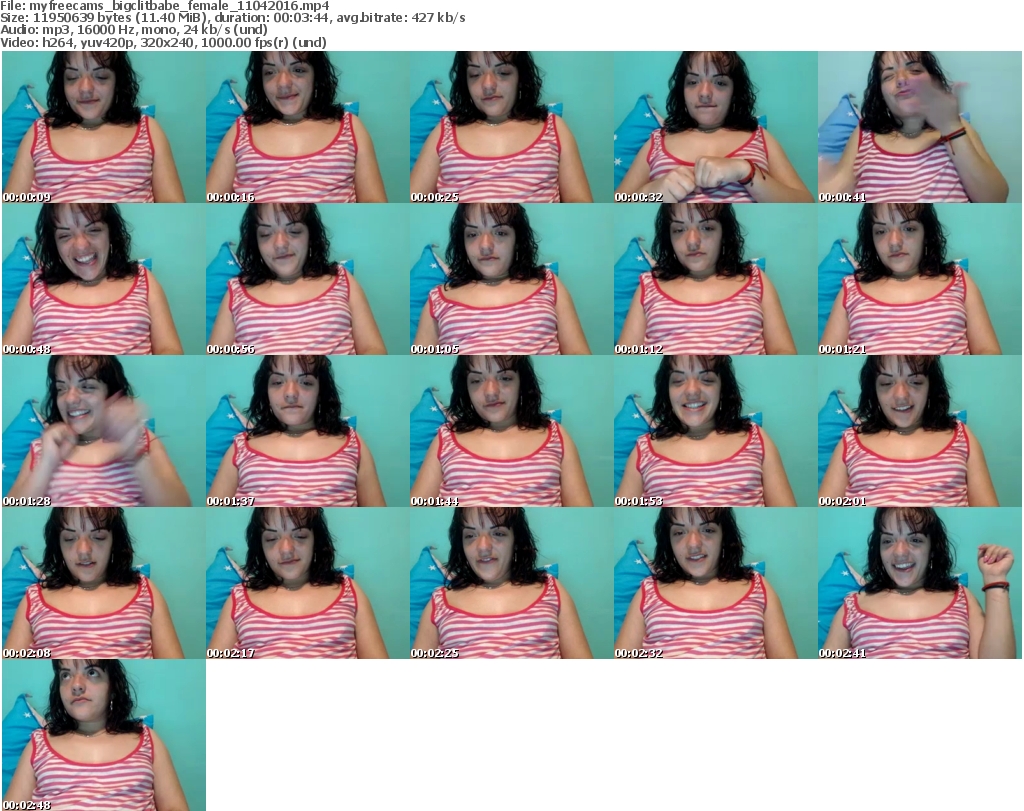Click the 00:01:21 thumbnail
Screen dimensions: 1024x811
[919, 279]
